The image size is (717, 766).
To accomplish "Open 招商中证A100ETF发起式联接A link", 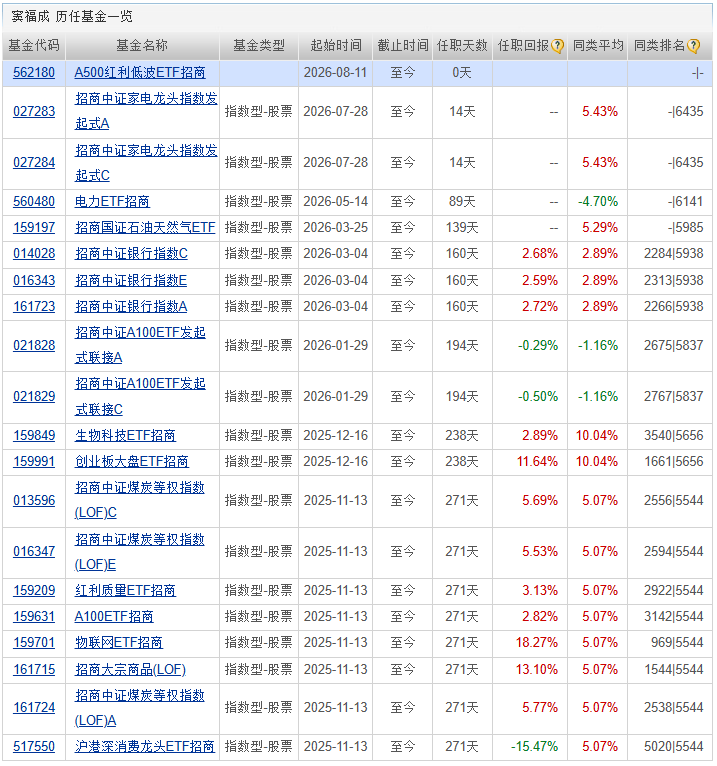I will click(x=140, y=345).
